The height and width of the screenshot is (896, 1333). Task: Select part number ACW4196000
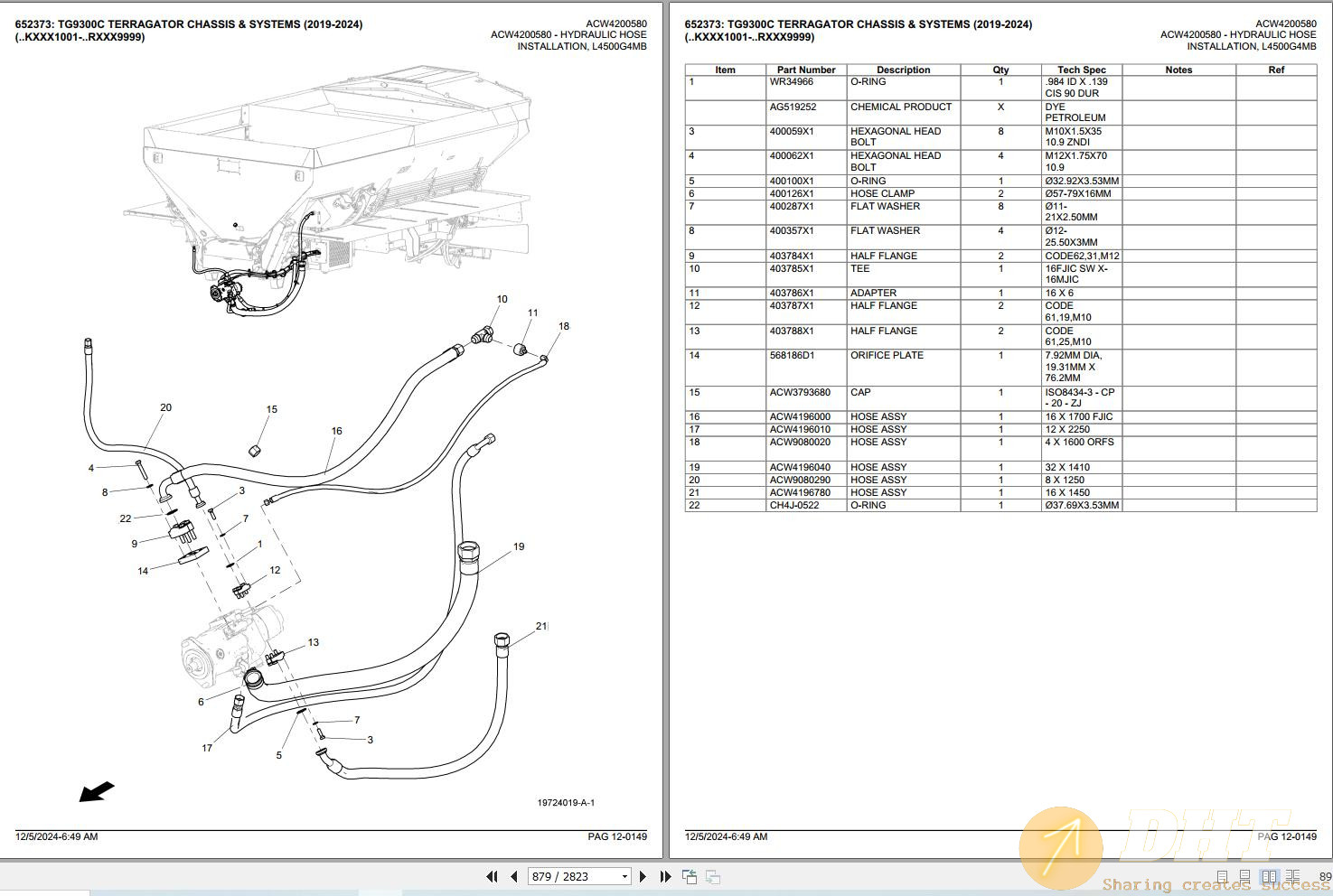coord(800,416)
